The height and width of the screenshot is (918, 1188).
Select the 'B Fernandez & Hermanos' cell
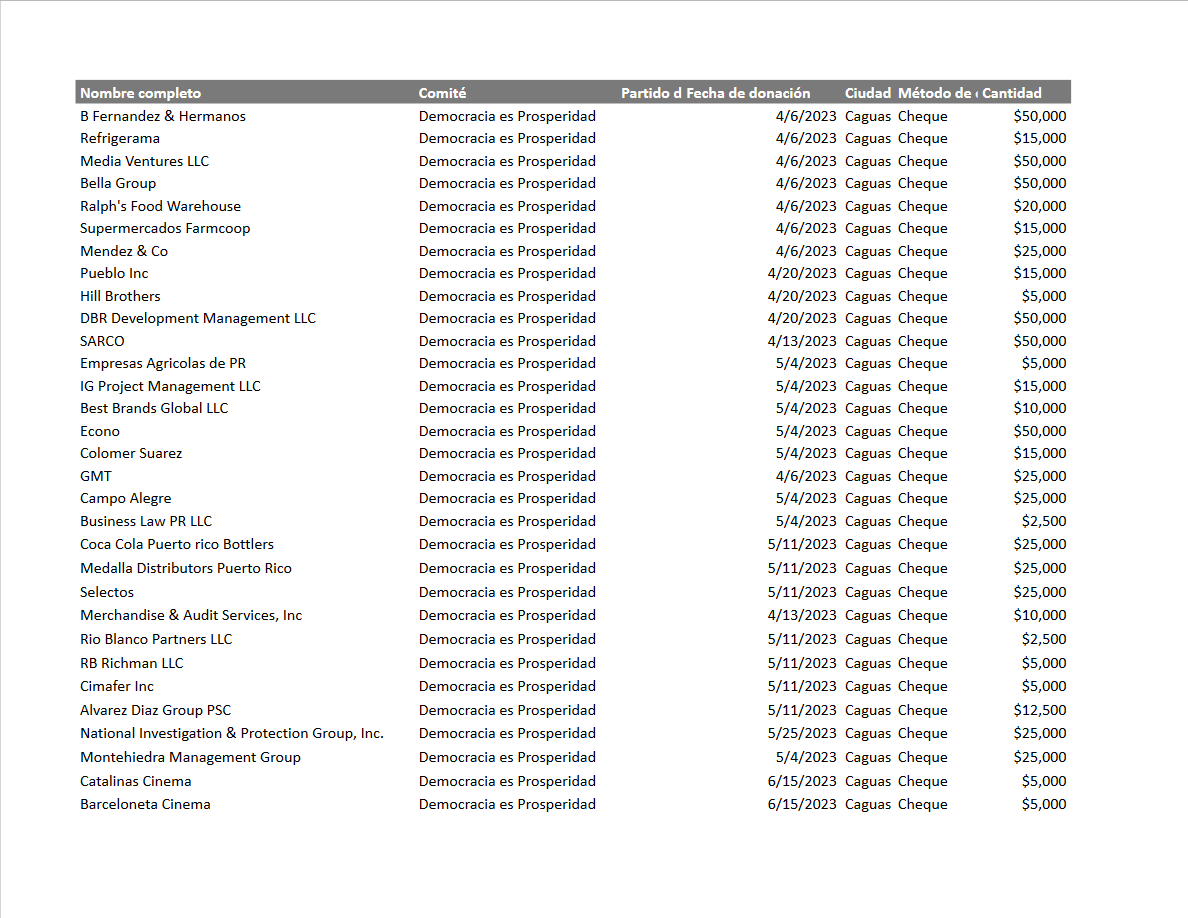point(163,116)
